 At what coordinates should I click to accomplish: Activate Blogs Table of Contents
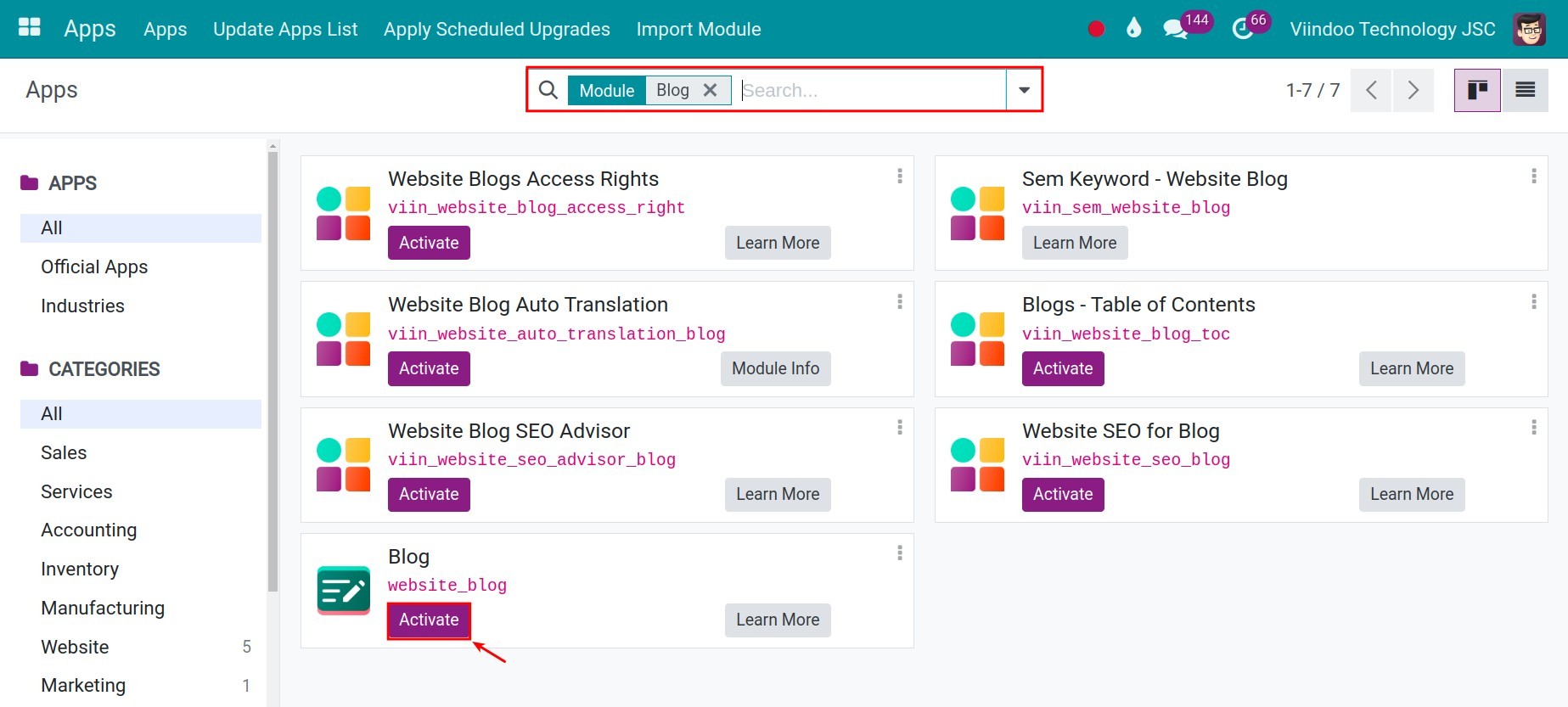1063,368
